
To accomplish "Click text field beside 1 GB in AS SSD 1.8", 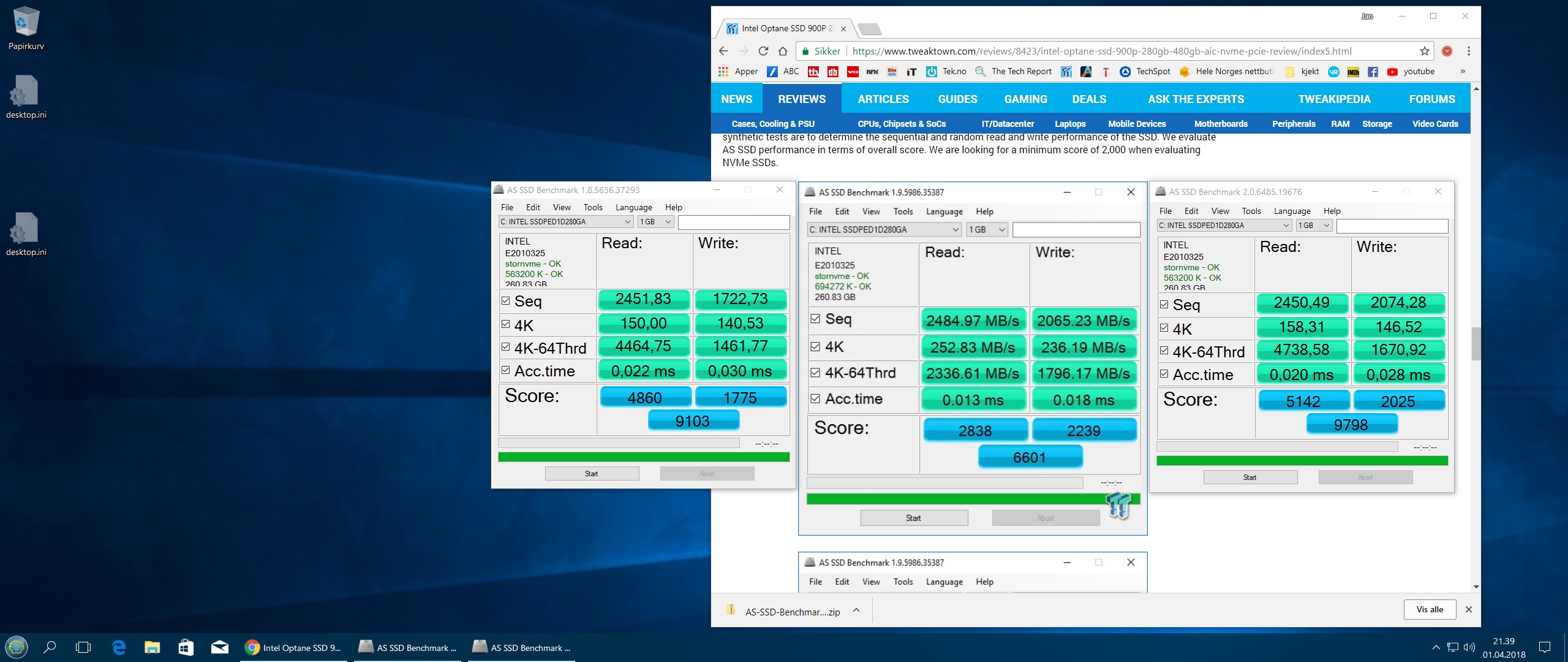I will tap(734, 222).
